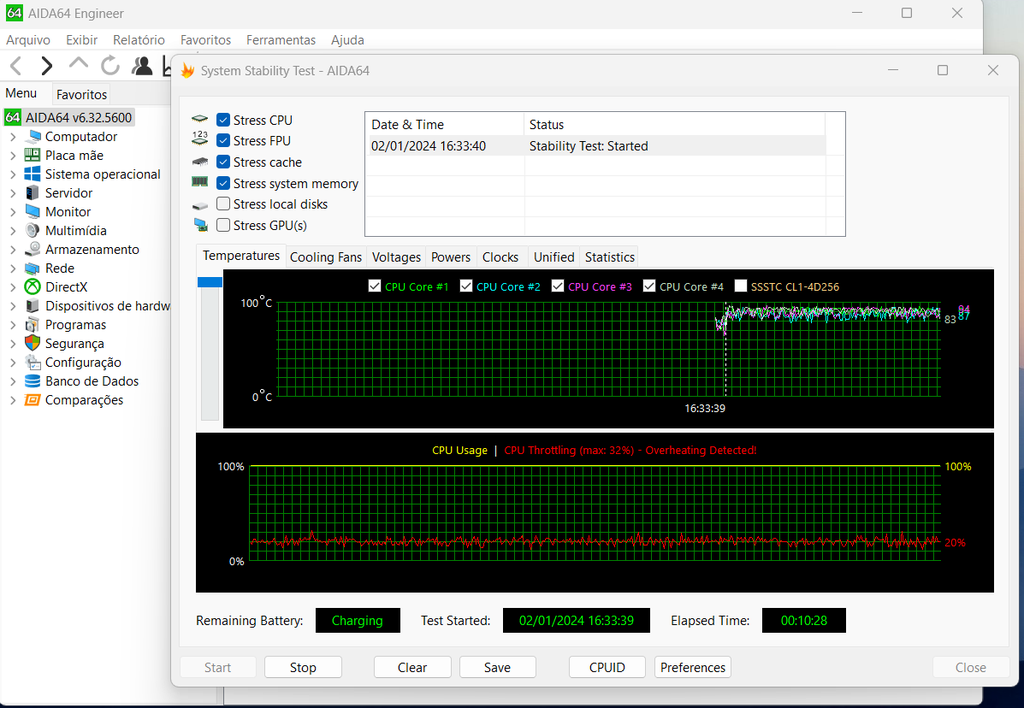
Task: Switch to the Voltages tab
Action: click(395, 256)
